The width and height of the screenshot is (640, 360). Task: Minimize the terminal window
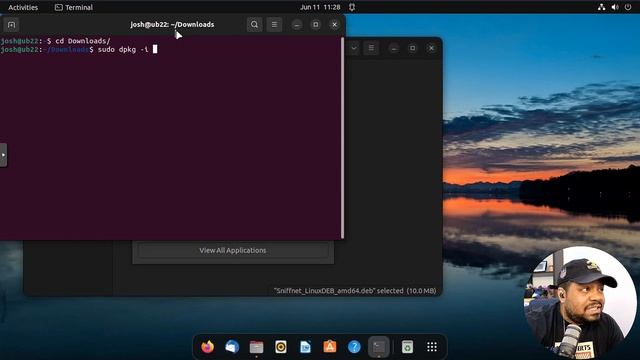297,24
